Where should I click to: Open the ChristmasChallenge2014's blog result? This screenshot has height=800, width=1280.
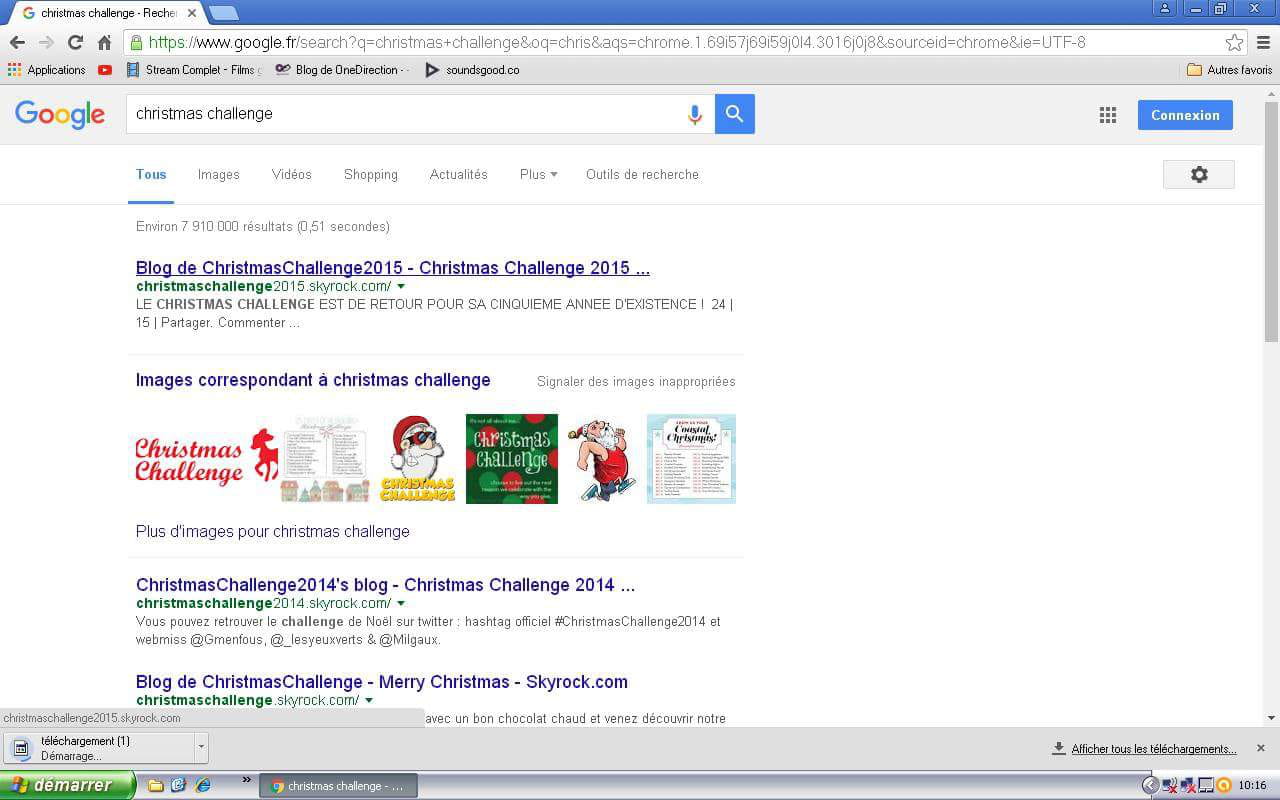tap(386, 585)
